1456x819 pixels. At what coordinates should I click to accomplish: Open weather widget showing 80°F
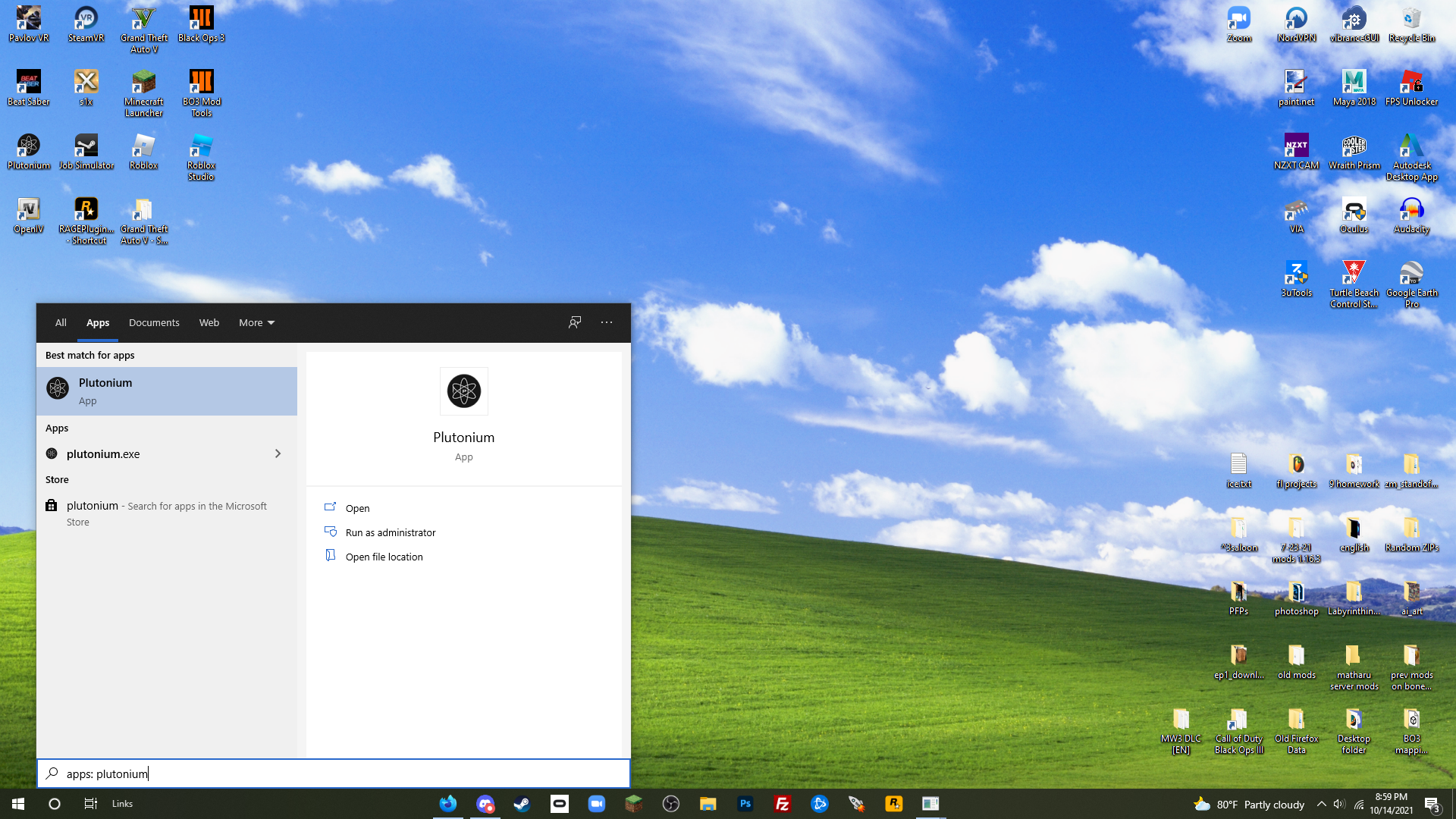pos(1248,804)
